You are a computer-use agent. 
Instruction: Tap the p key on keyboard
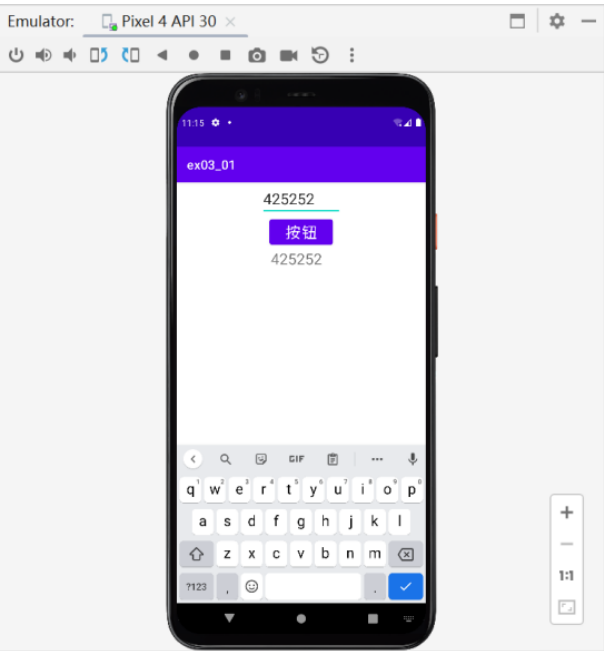point(412,490)
